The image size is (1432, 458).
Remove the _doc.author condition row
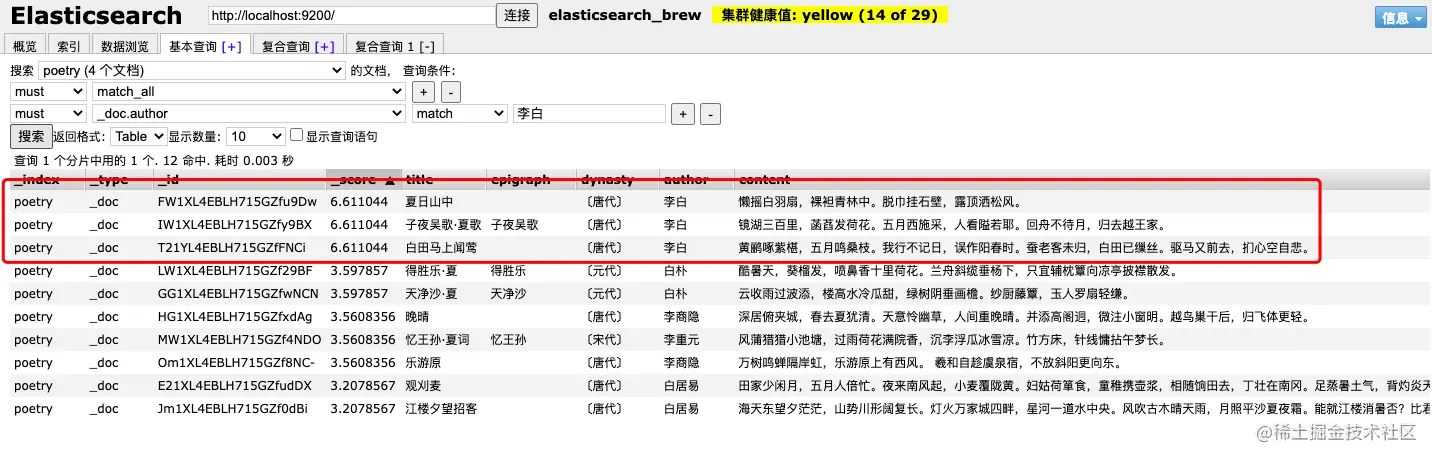pos(710,114)
